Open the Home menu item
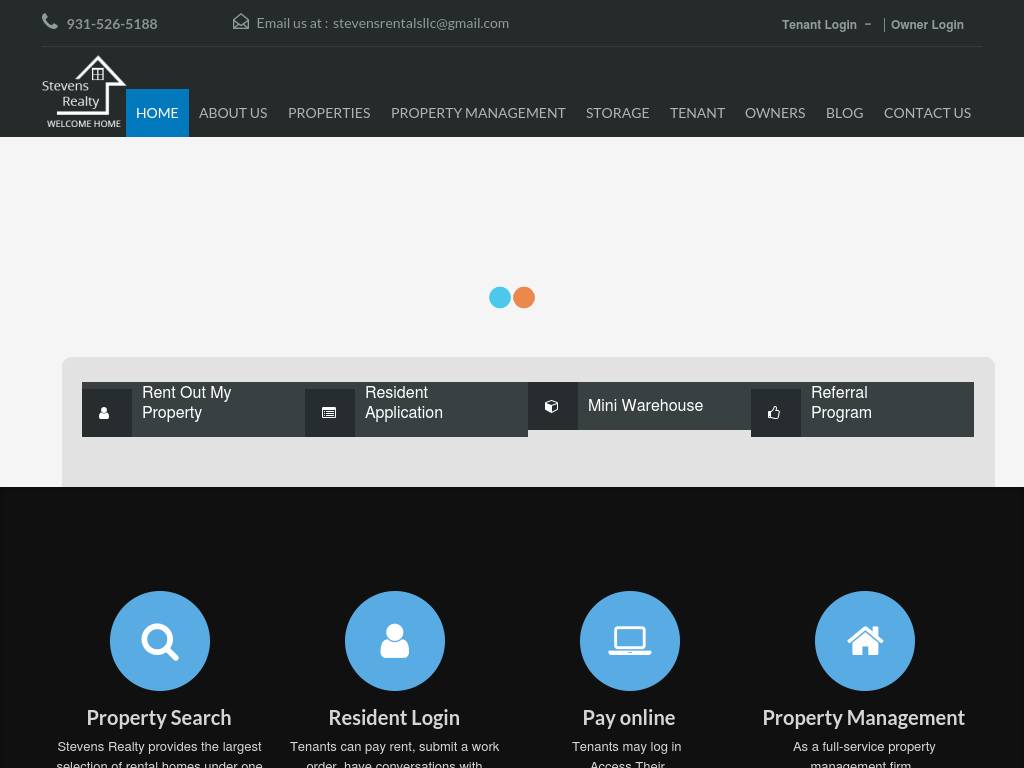The image size is (1024, 768). pyautogui.click(x=157, y=113)
